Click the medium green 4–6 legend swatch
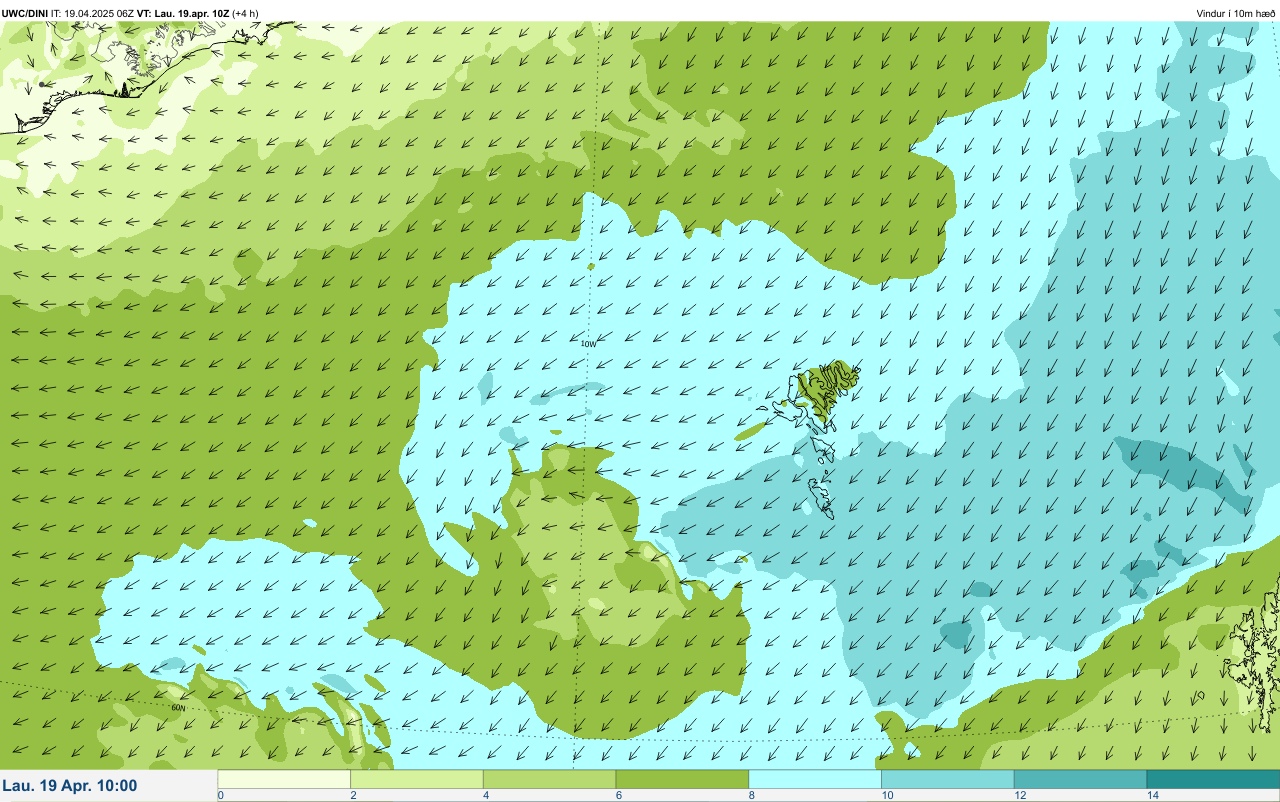Screen dimensions: 1280x802 pyautogui.click(x=549, y=779)
